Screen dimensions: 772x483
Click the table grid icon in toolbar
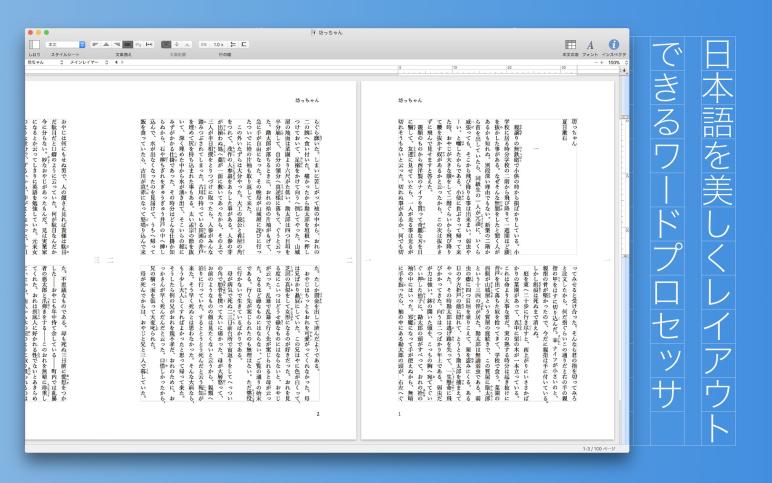coord(570,44)
